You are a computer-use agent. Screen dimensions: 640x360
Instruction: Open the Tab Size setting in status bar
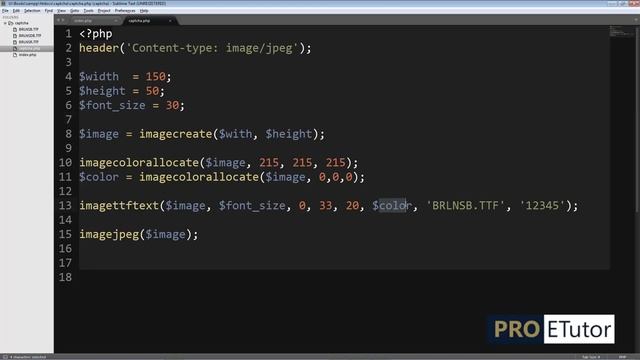(591, 357)
